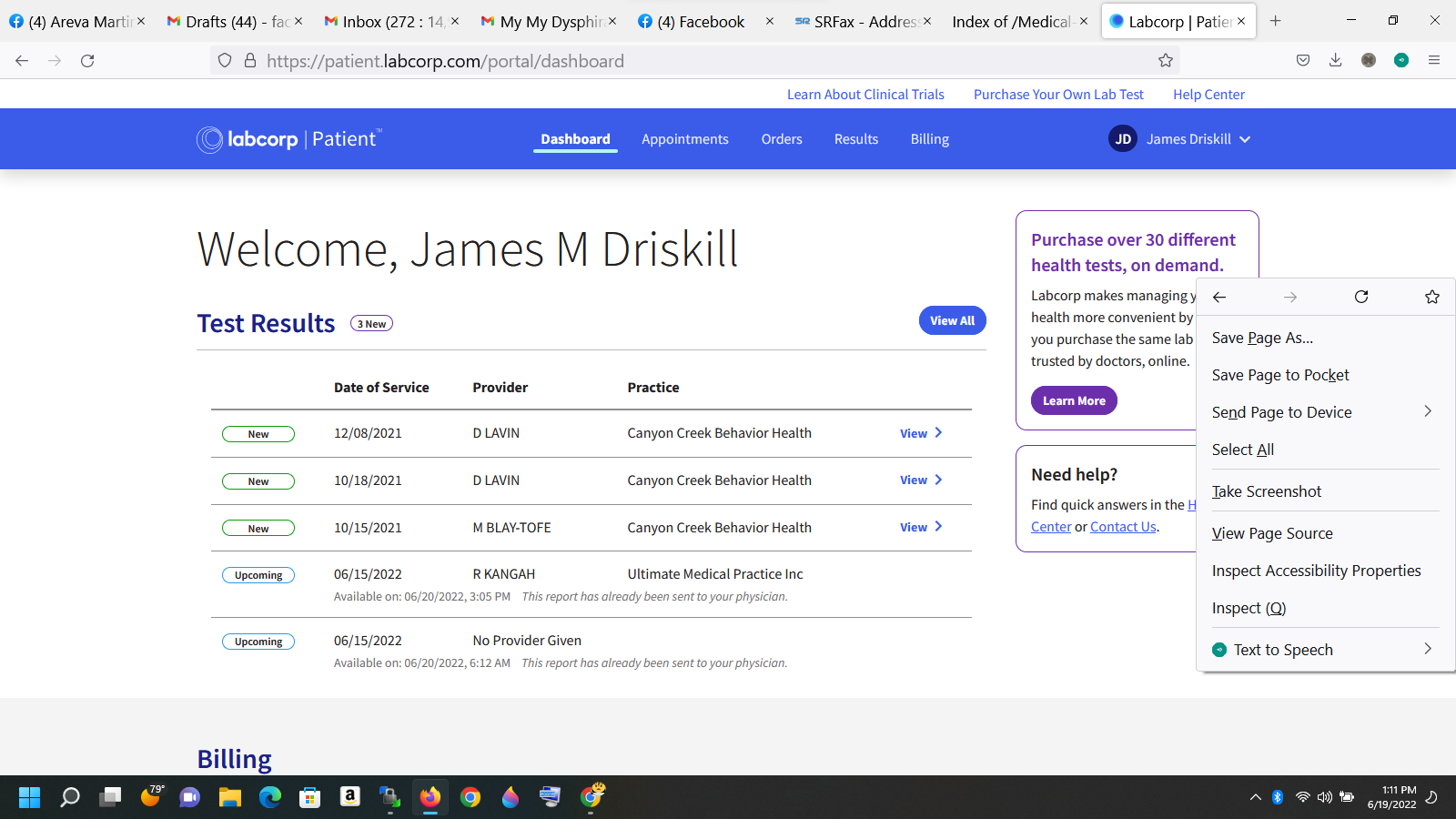Select Save Page As from context menu
The image size is (1456, 819).
pos(1326,338)
